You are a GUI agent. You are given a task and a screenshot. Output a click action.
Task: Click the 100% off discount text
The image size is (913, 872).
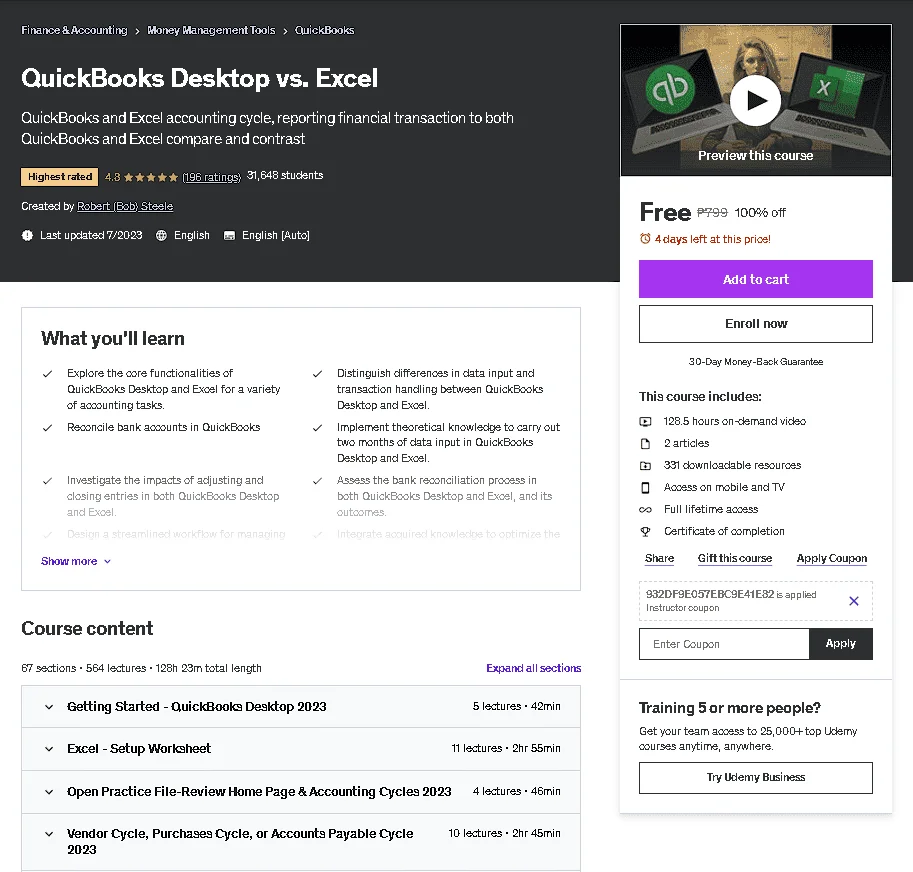coord(760,212)
